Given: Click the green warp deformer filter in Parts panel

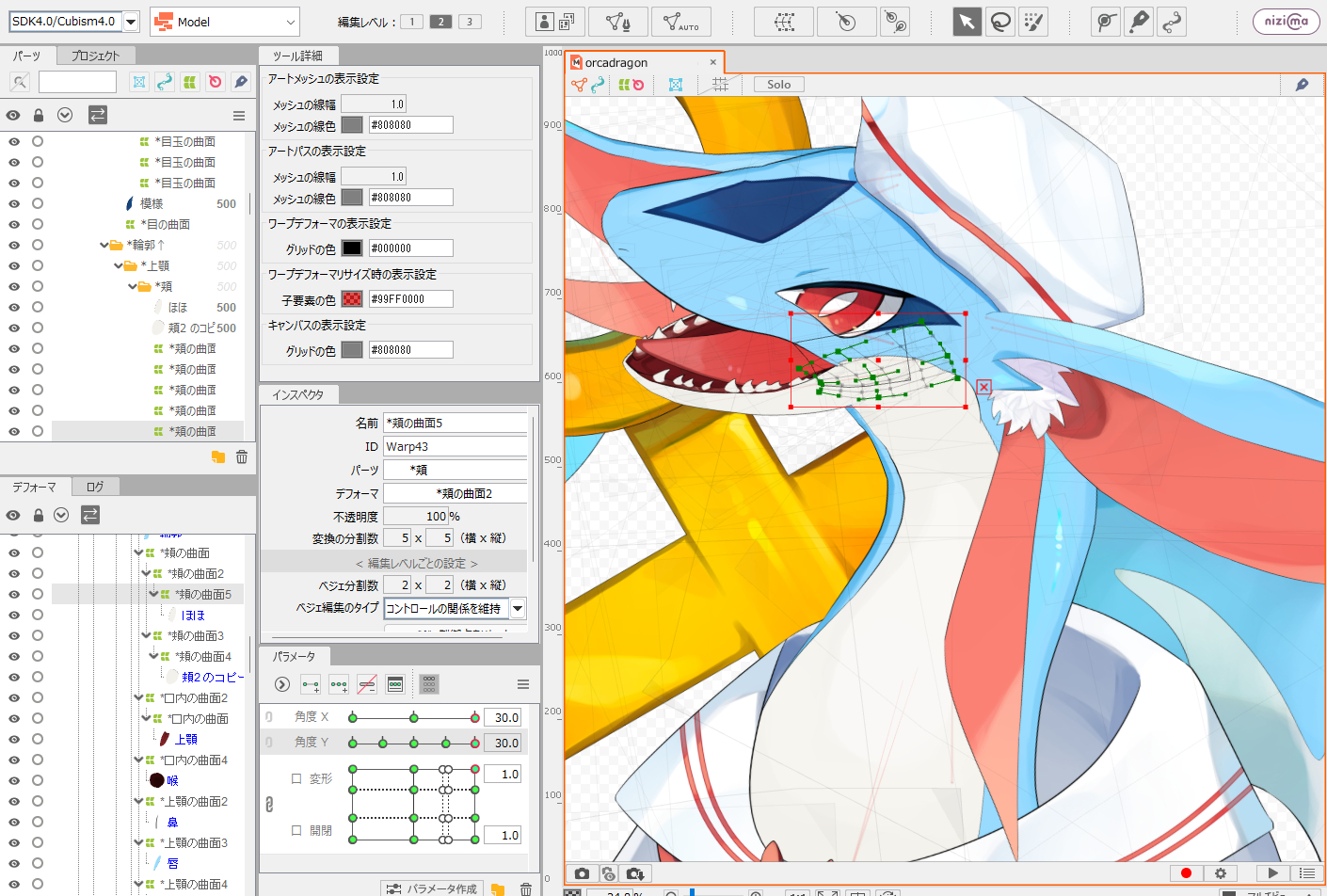Looking at the screenshot, I should pyautogui.click(x=189, y=82).
